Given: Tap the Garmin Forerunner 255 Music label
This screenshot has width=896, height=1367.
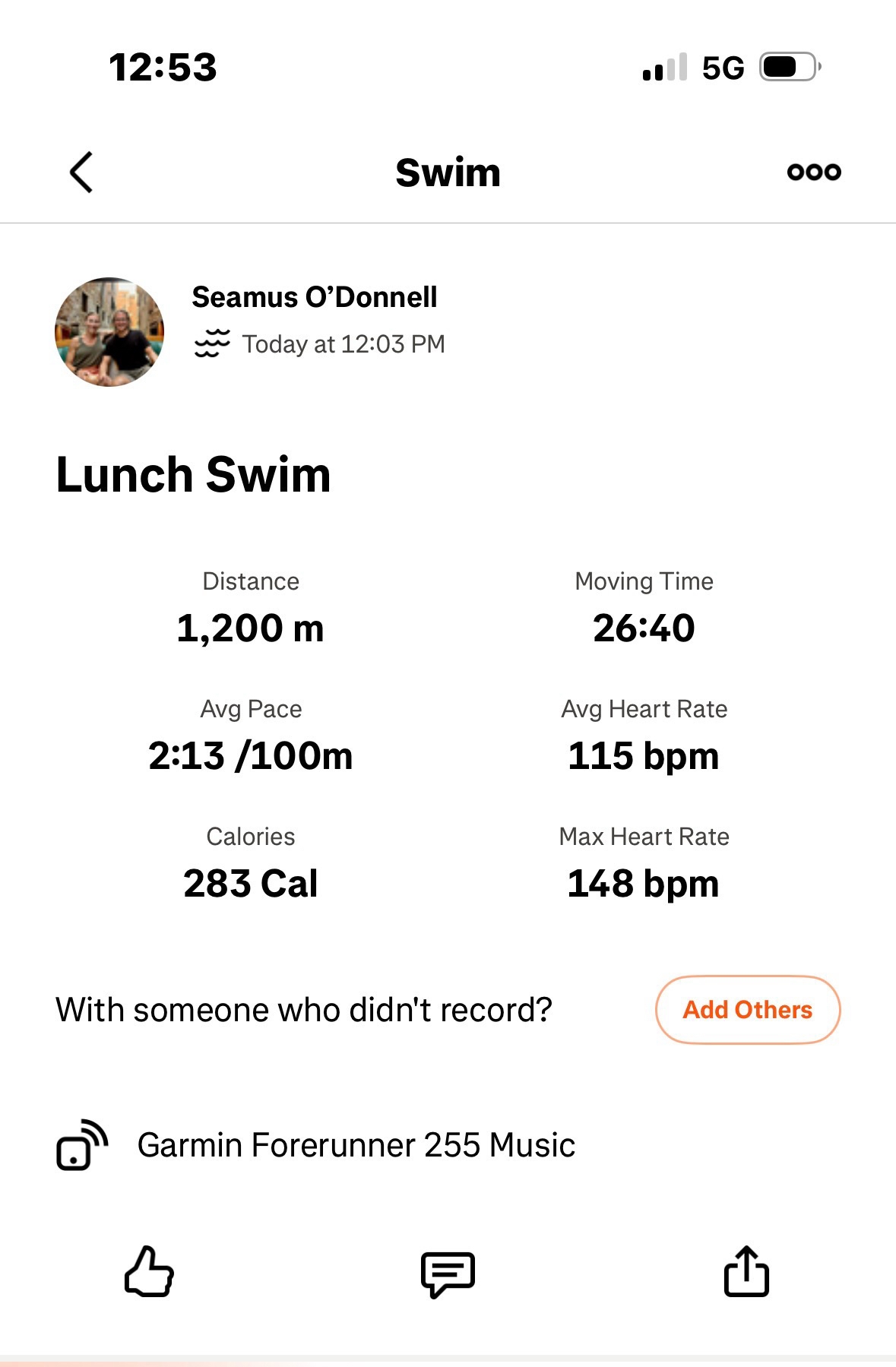Looking at the screenshot, I should tap(356, 1145).
